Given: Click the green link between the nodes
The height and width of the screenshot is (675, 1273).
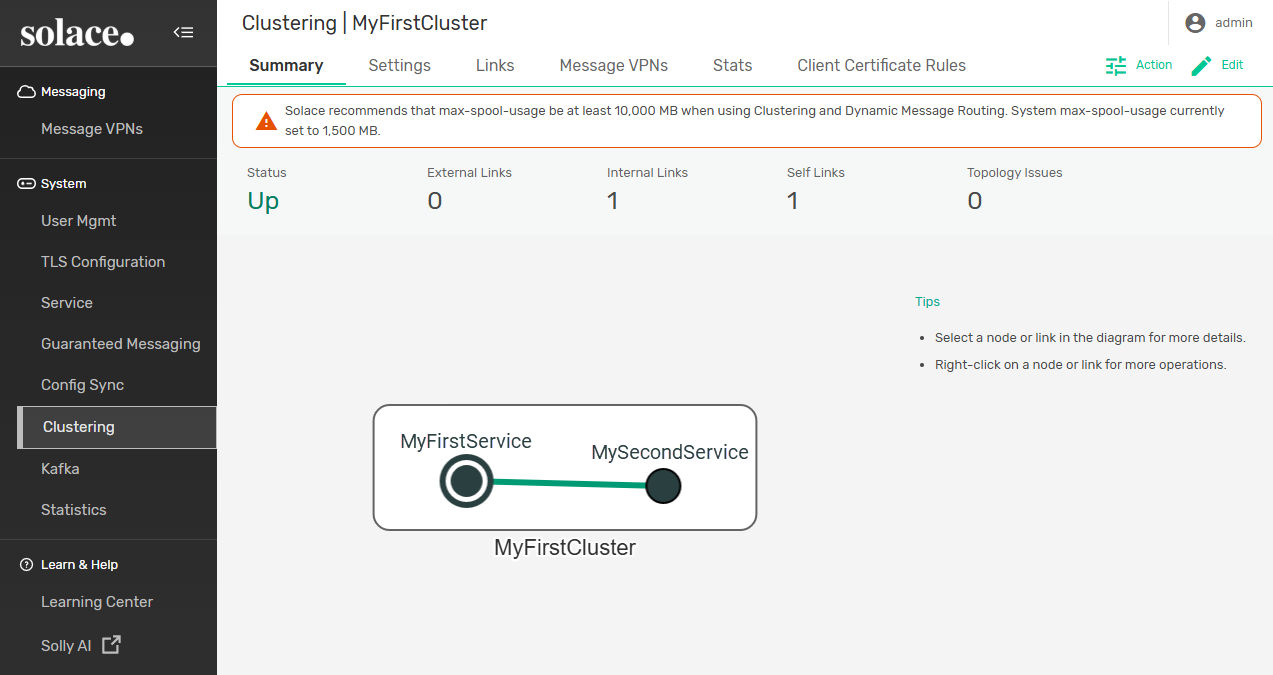Looking at the screenshot, I should pos(570,484).
